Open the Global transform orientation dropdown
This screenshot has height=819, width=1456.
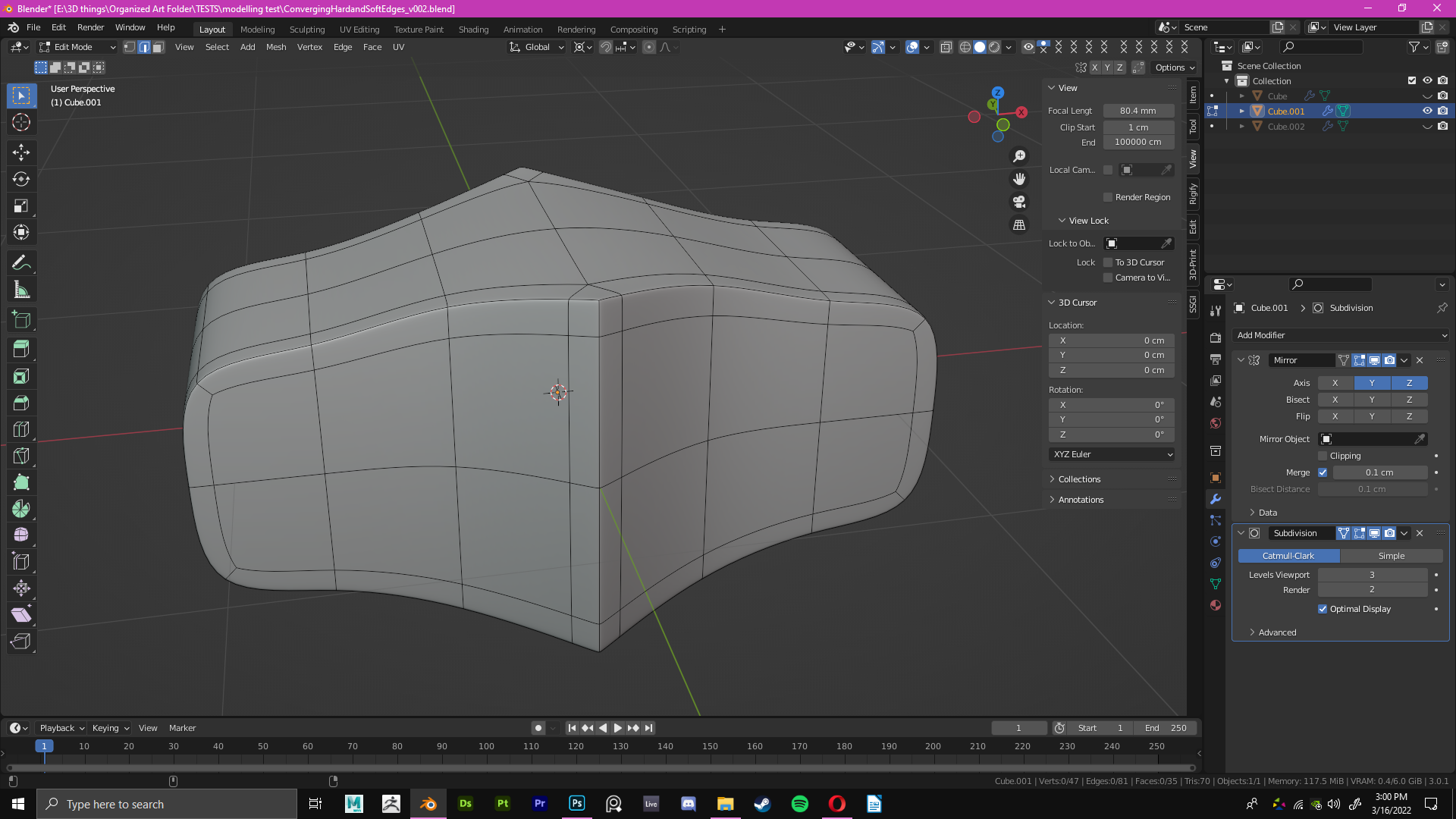[x=537, y=47]
